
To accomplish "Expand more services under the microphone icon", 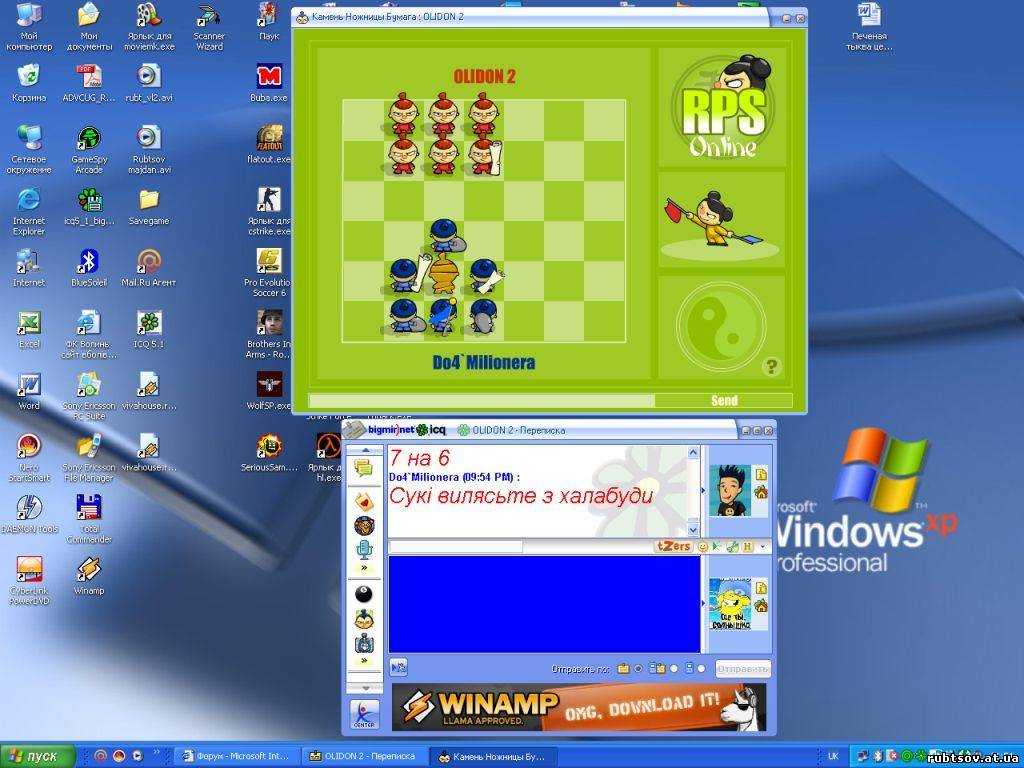I will tap(364, 568).
